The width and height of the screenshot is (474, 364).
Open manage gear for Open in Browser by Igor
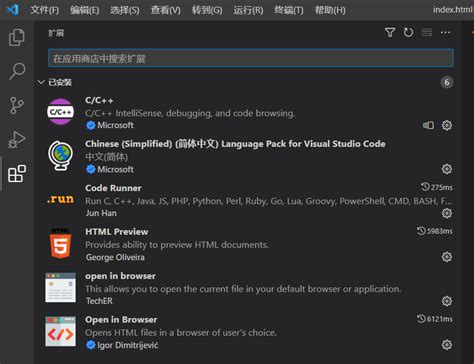447,345
